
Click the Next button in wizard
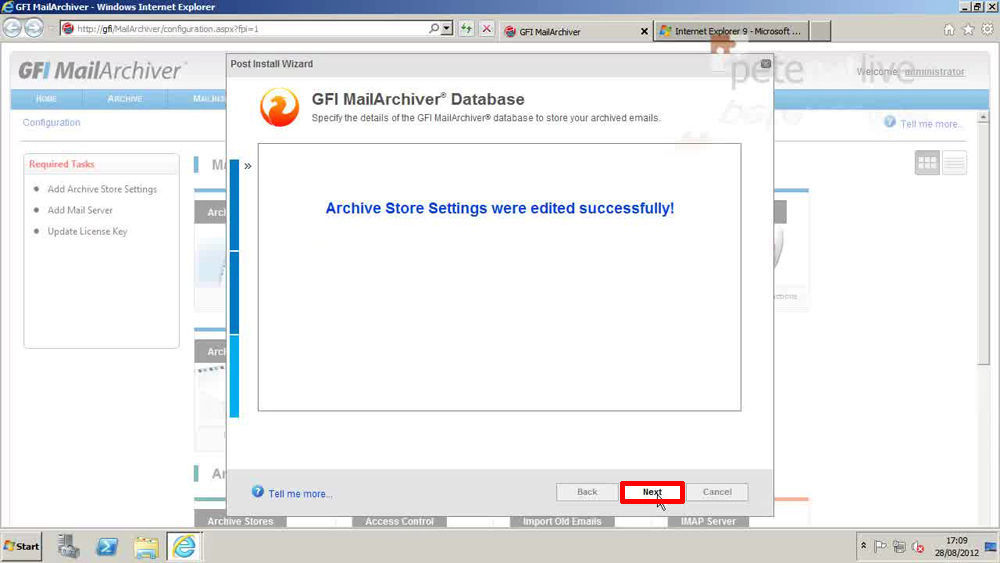point(652,492)
